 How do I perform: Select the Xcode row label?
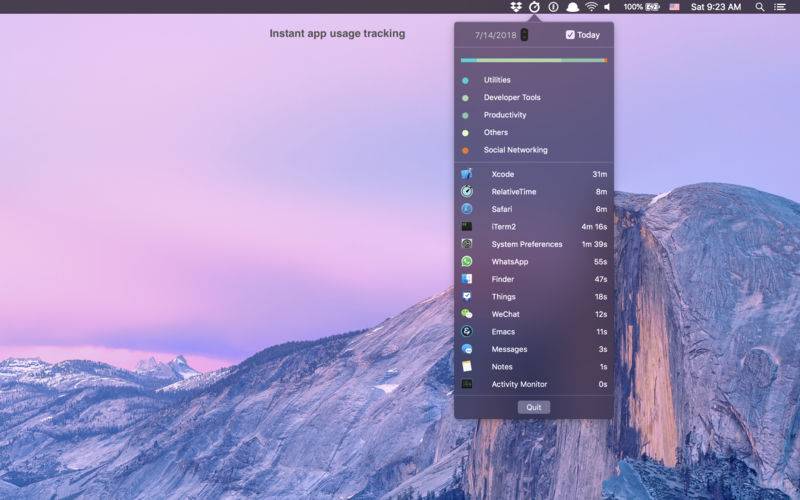[x=503, y=174]
